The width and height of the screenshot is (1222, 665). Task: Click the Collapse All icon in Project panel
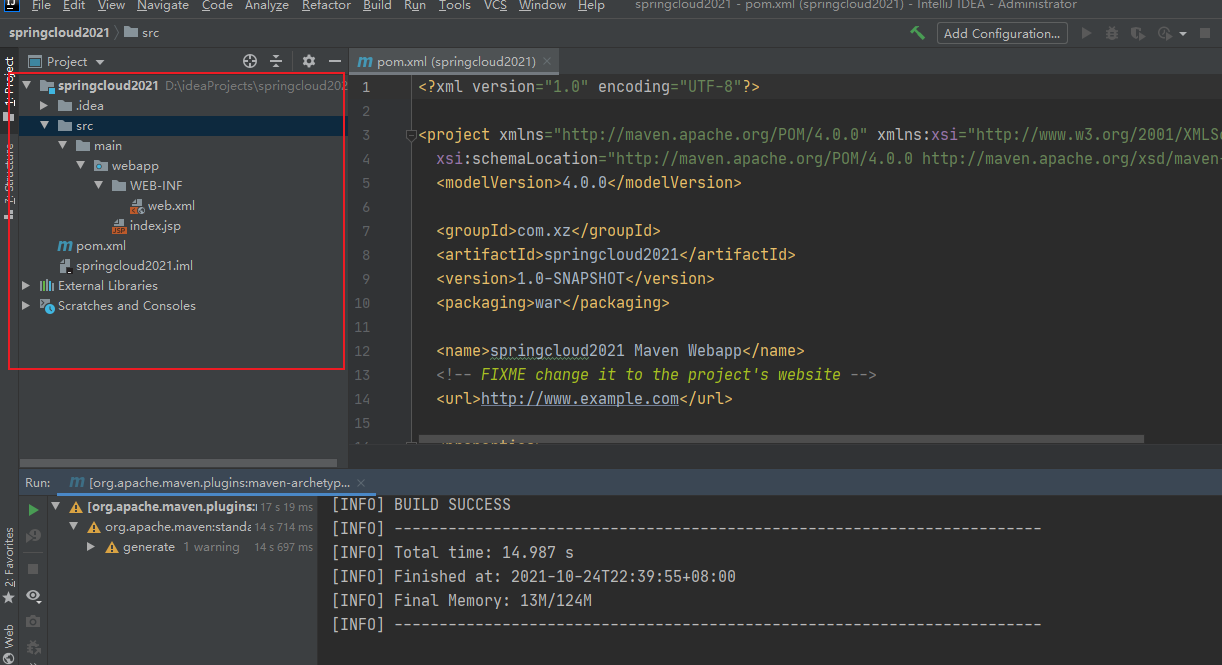click(277, 61)
